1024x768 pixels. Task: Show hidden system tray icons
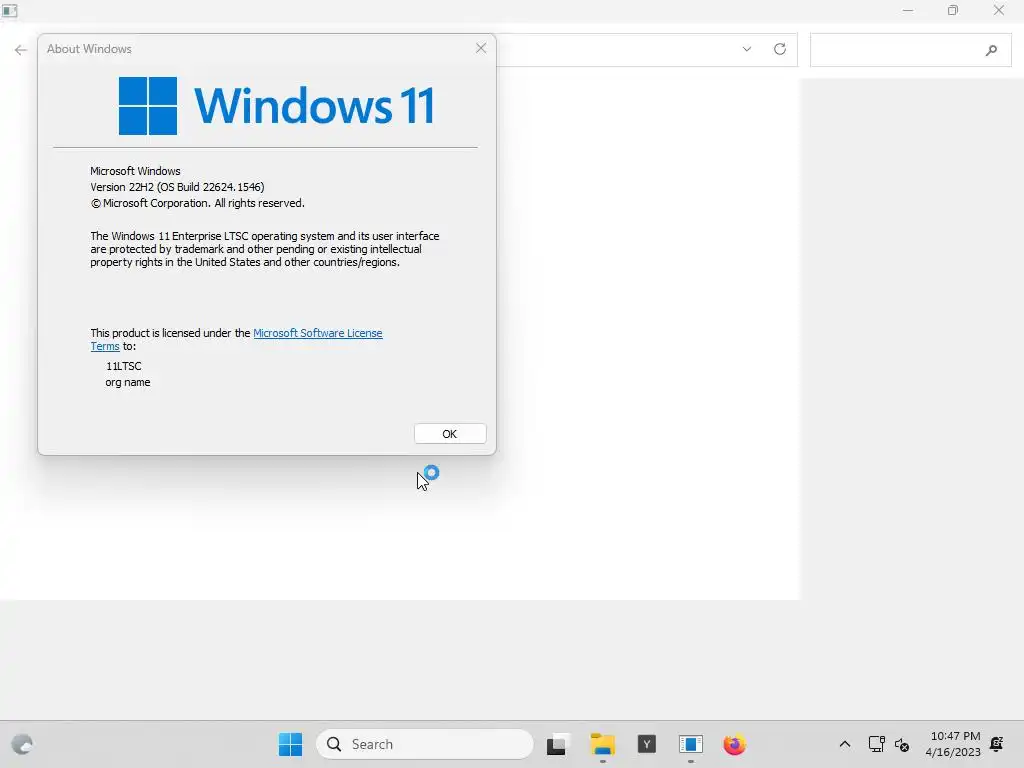pyautogui.click(x=844, y=744)
